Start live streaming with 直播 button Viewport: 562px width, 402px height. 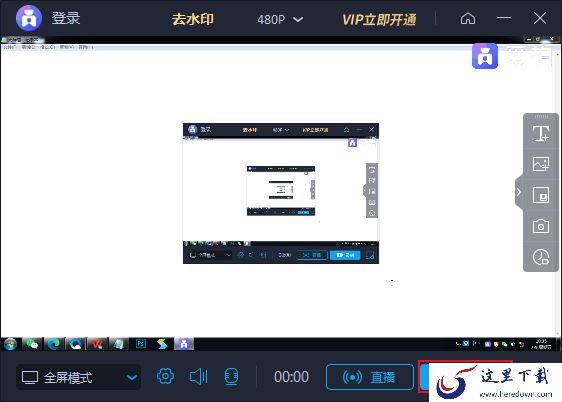point(370,377)
